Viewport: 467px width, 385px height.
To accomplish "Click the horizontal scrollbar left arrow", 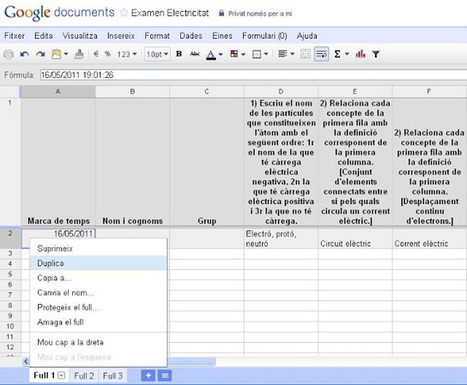I will tap(26, 361).
